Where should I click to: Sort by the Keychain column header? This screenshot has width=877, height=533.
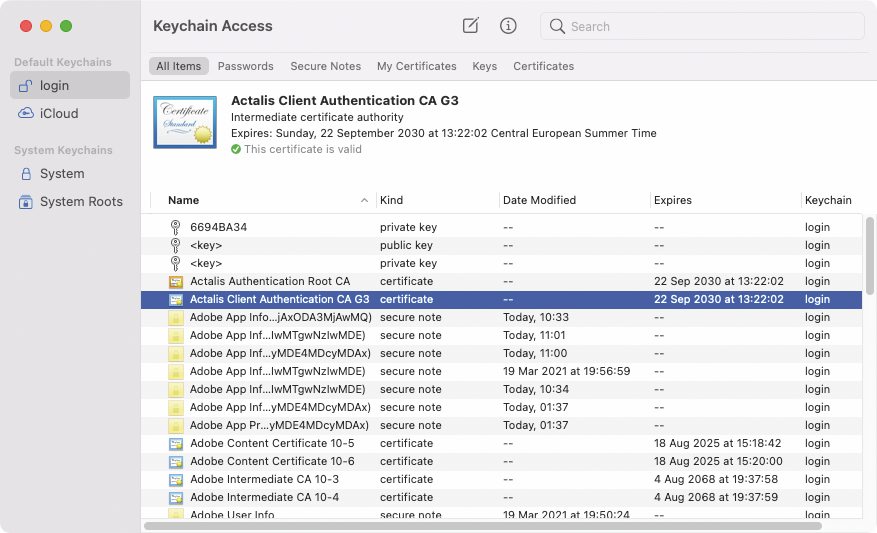pyautogui.click(x=828, y=200)
